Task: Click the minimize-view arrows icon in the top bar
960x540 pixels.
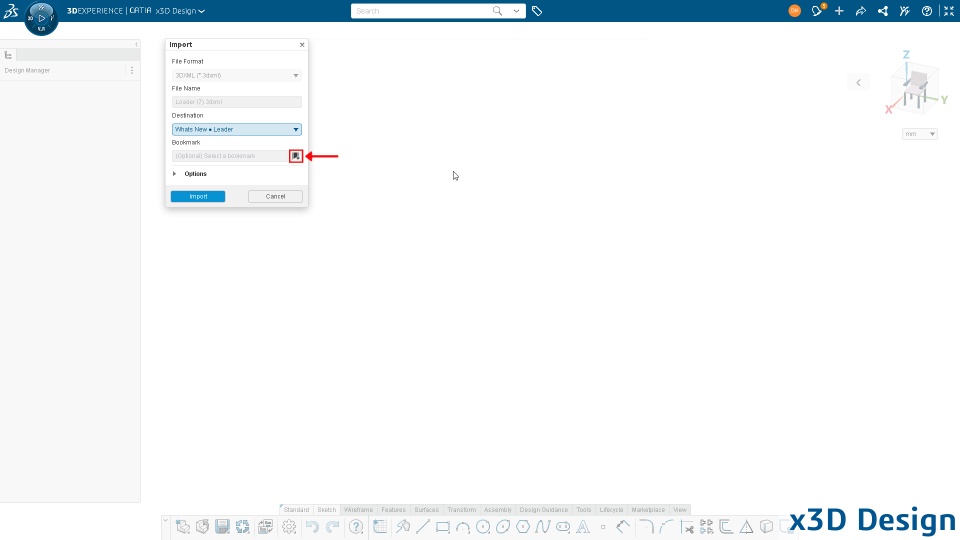Action: coord(949,11)
